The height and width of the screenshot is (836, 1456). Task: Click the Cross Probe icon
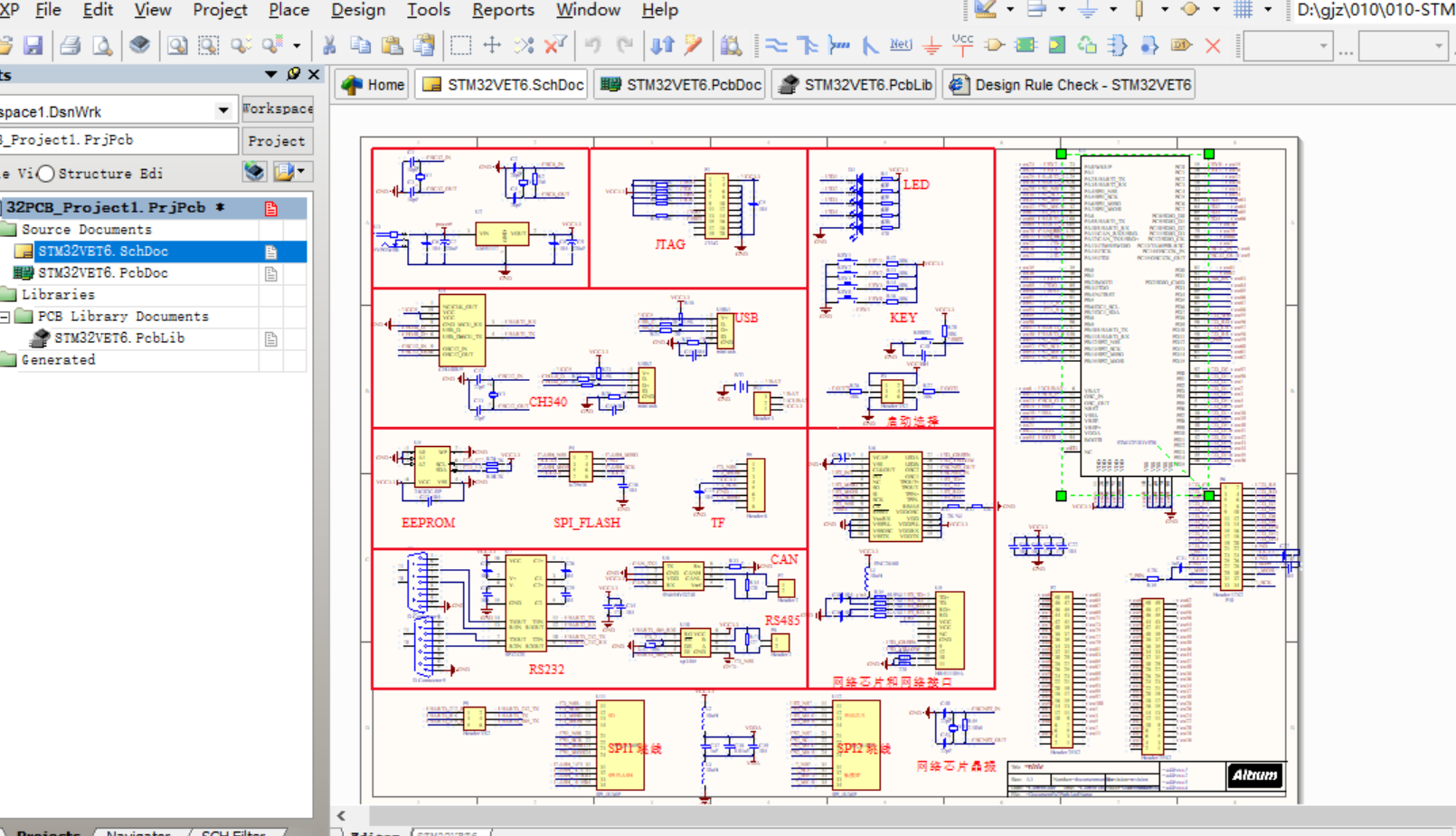(x=694, y=45)
